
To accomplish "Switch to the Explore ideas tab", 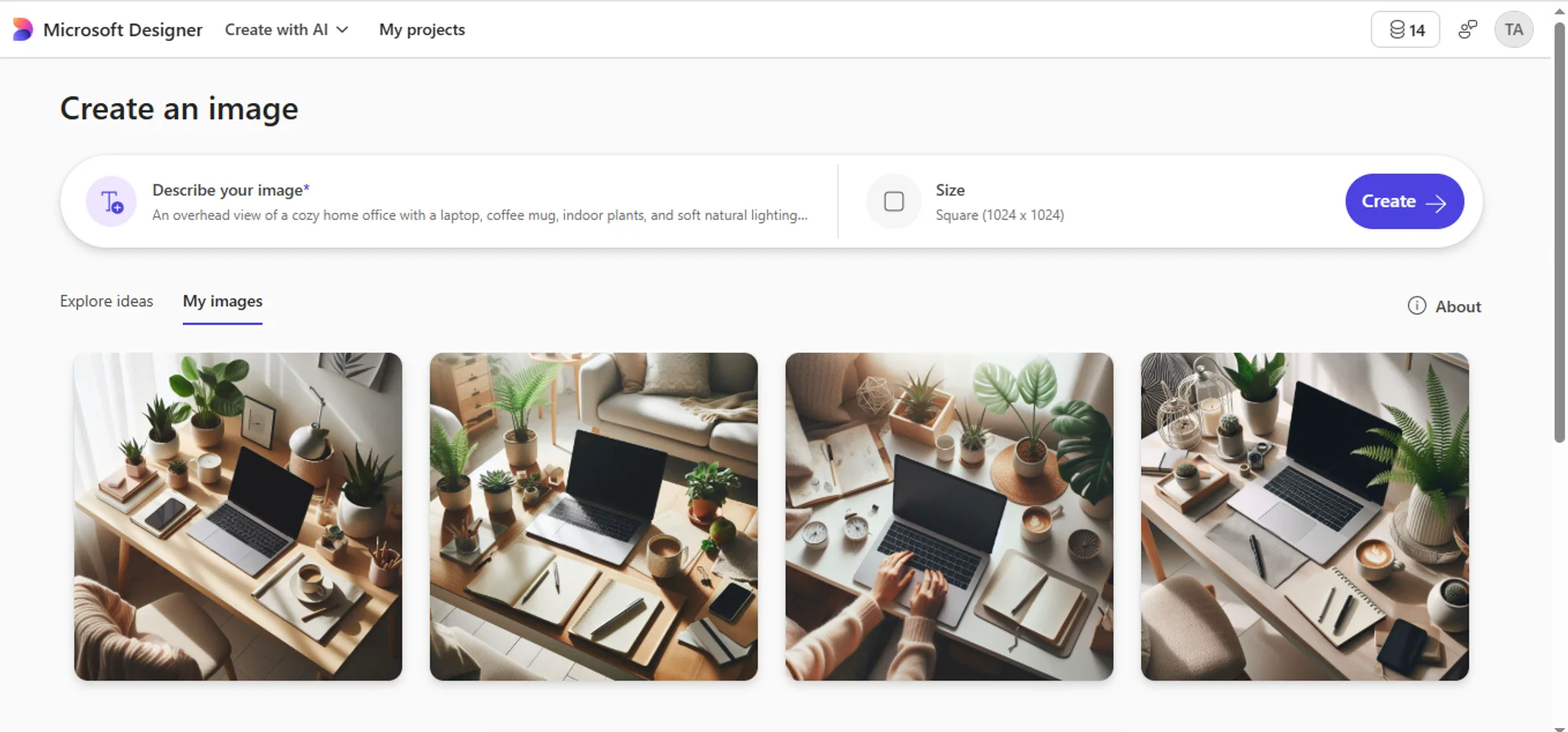I will pyautogui.click(x=106, y=301).
